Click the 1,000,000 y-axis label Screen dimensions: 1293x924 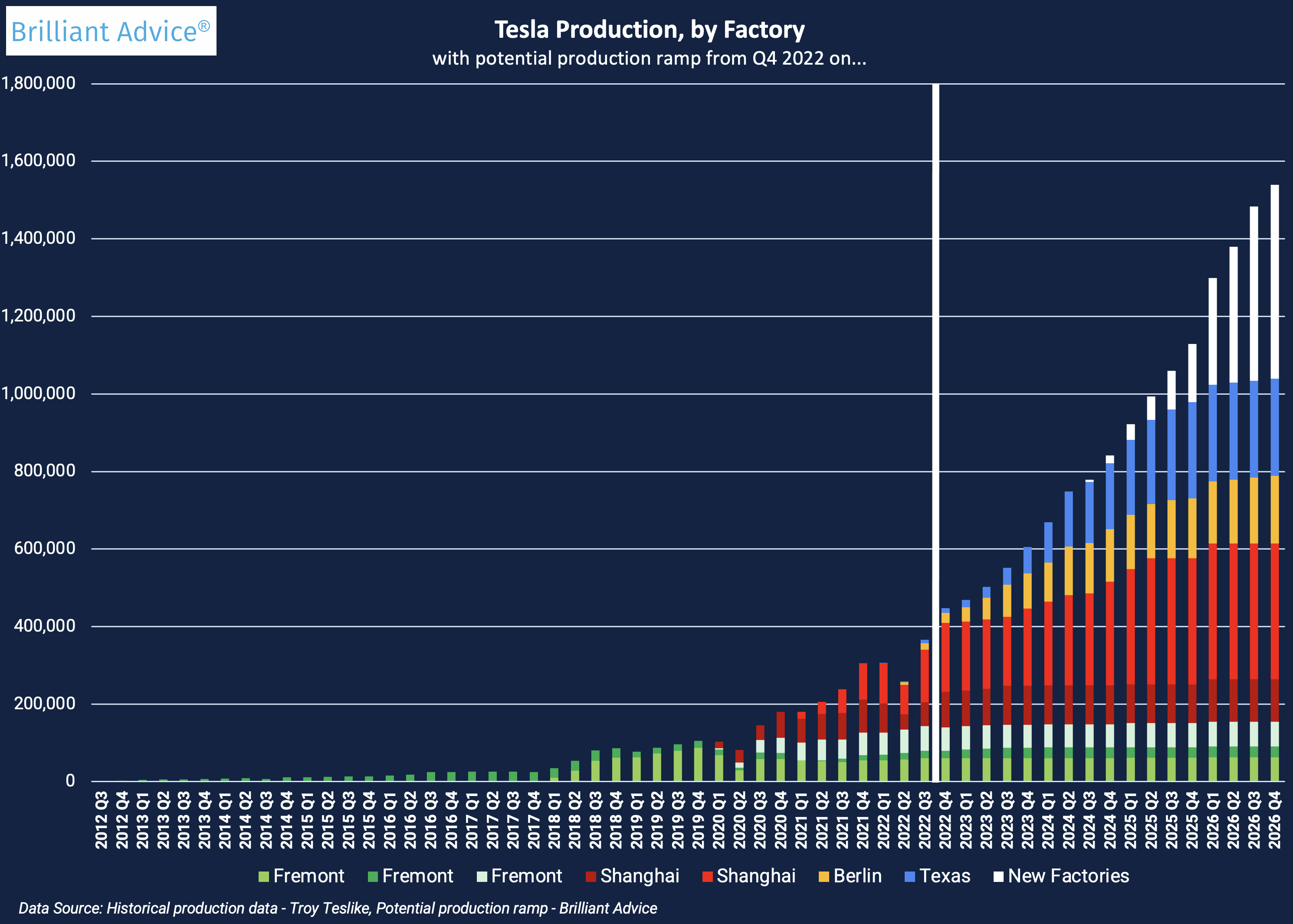pyautogui.click(x=38, y=393)
